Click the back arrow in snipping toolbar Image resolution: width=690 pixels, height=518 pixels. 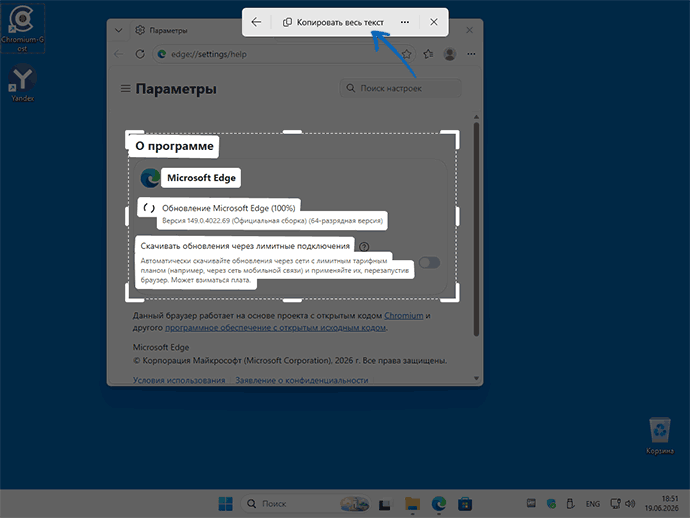(256, 22)
